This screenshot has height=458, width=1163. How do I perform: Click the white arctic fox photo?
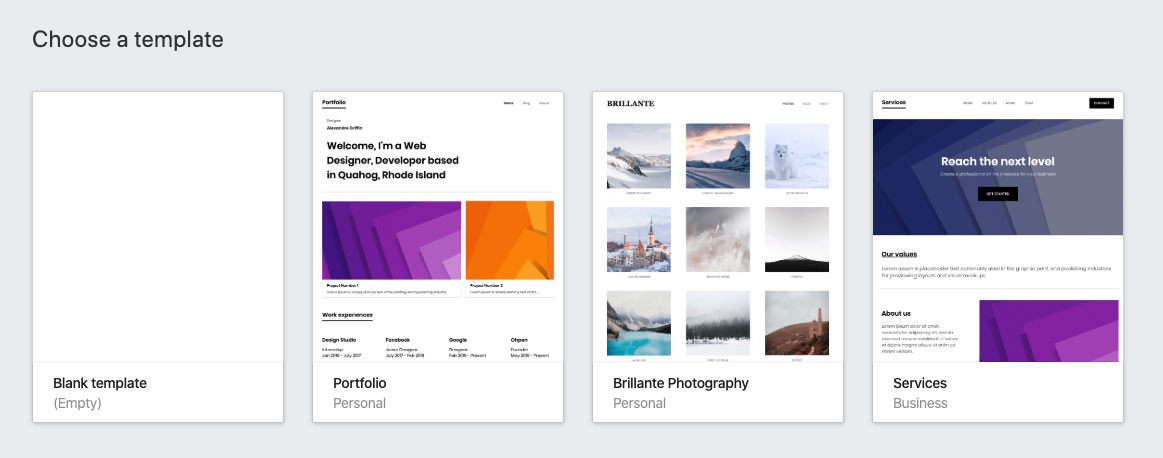pyautogui.click(x=797, y=156)
